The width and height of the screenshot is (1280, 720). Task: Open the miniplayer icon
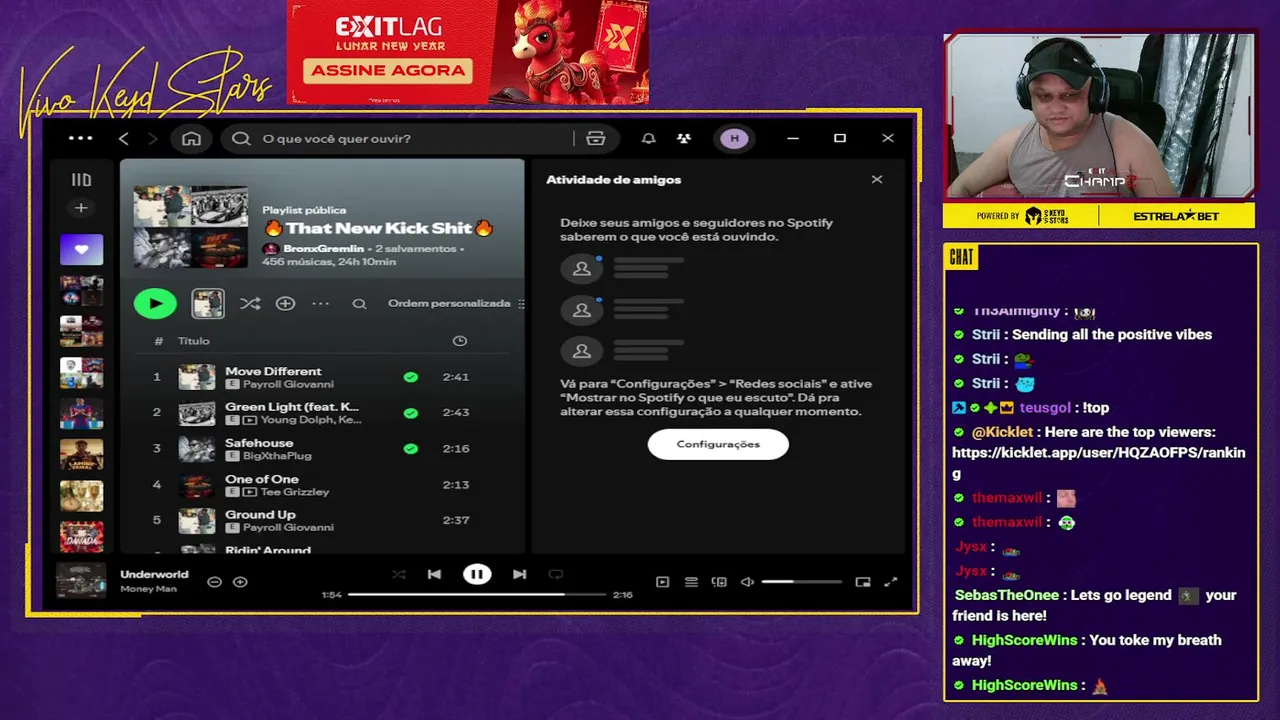(x=863, y=582)
